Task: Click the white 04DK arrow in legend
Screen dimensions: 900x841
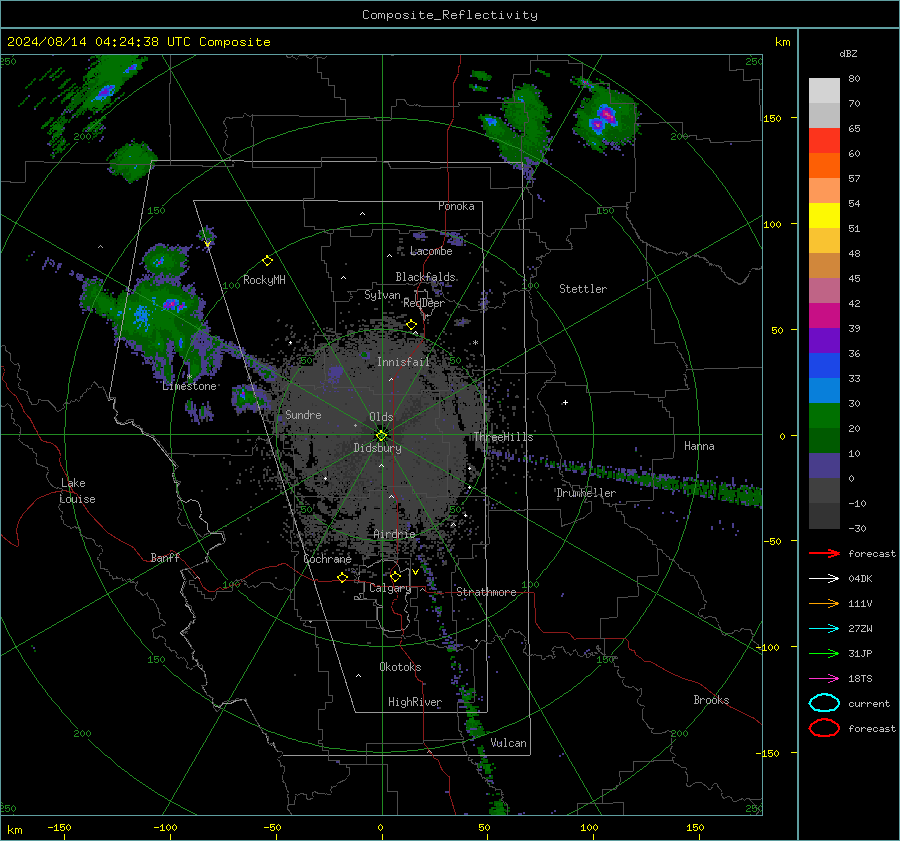Action: [824, 579]
